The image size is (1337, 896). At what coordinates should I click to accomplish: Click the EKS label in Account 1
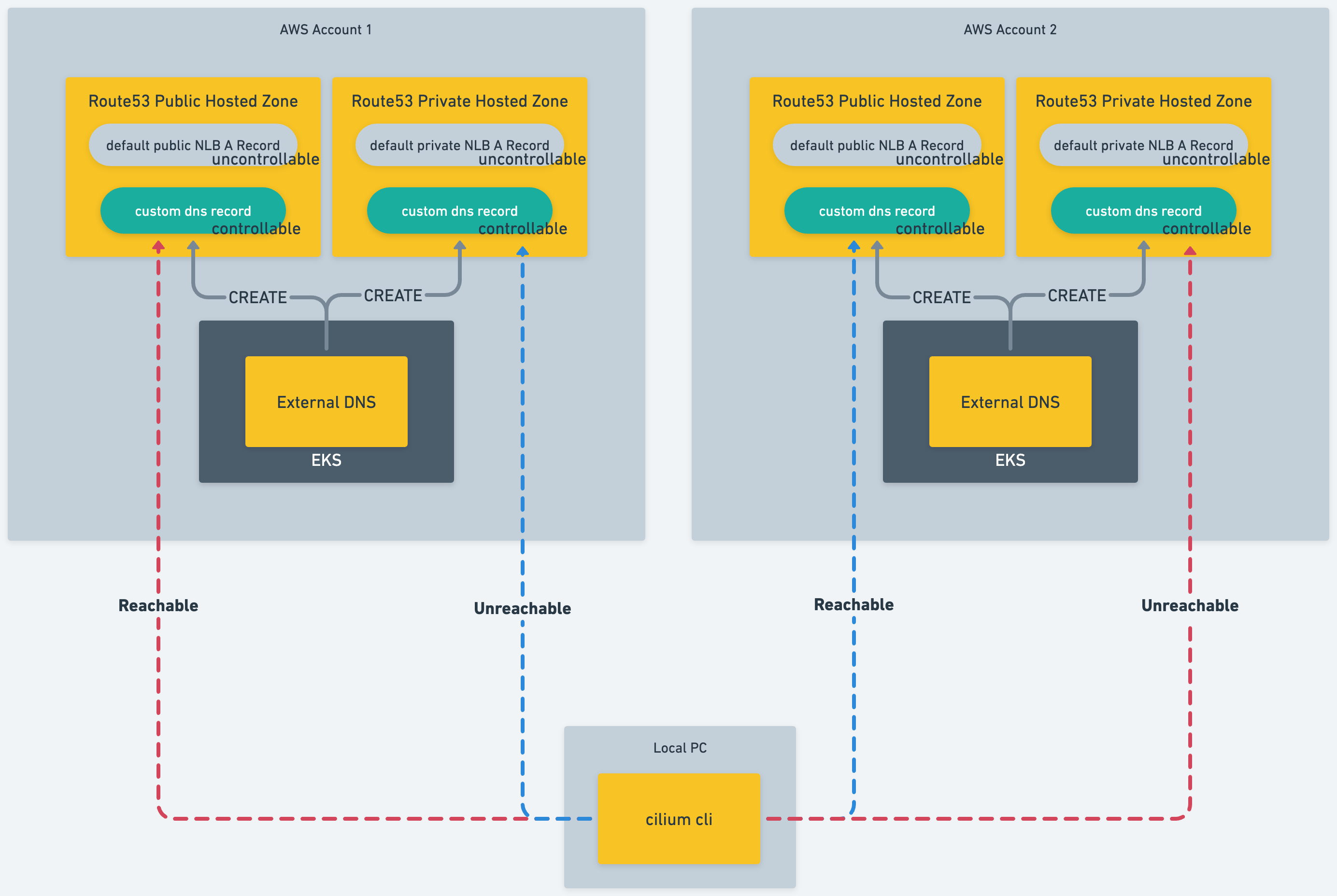click(326, 460)
